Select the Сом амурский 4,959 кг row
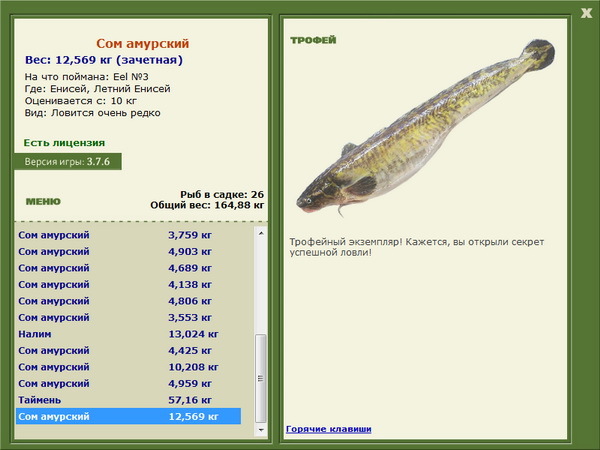600x450 pixels. coord(129,383)
